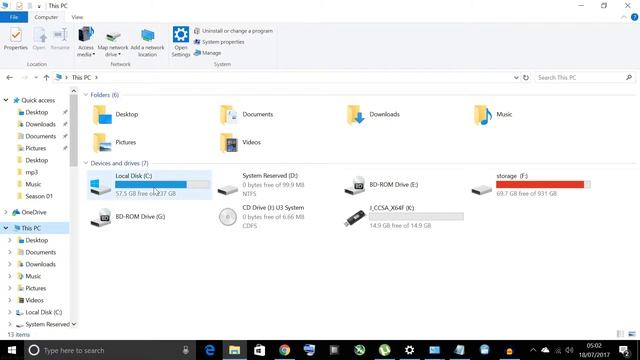Image resolution: width=640 pixels, height=360 pixels.
Task: Switch to large icons view button
Action: pyautogui.click(x=632, y=334)
